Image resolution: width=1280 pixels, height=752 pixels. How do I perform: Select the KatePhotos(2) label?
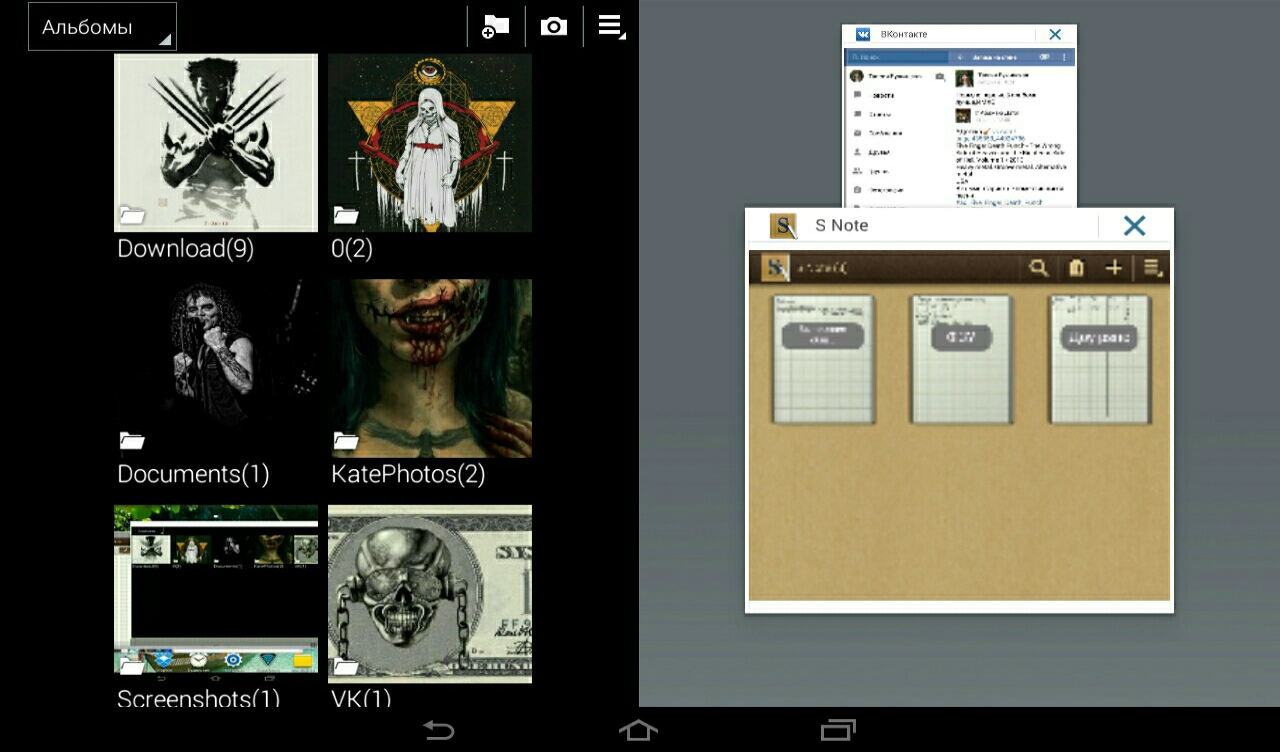(x=408, y=474)
